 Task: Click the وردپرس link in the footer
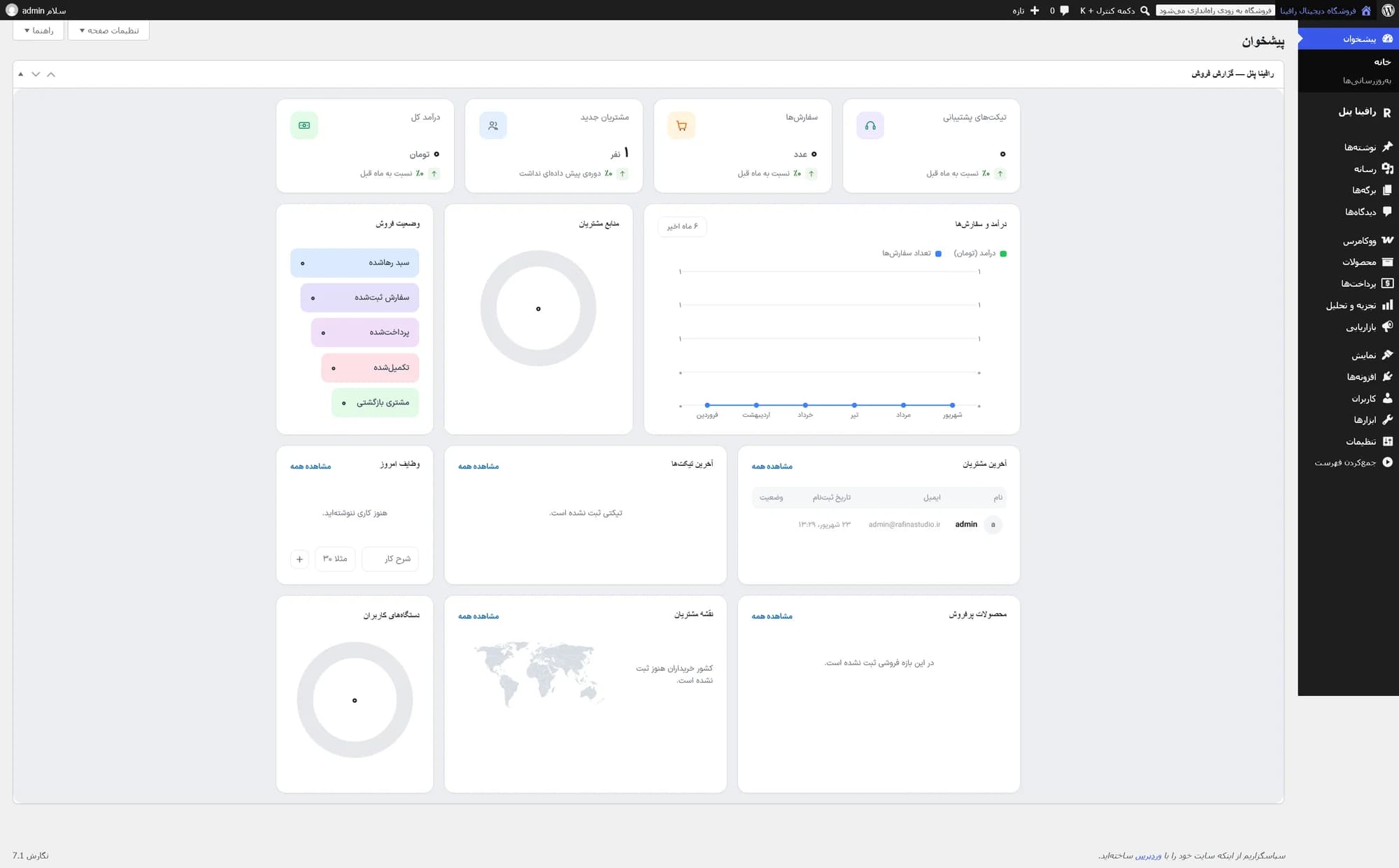point(1148,855)
